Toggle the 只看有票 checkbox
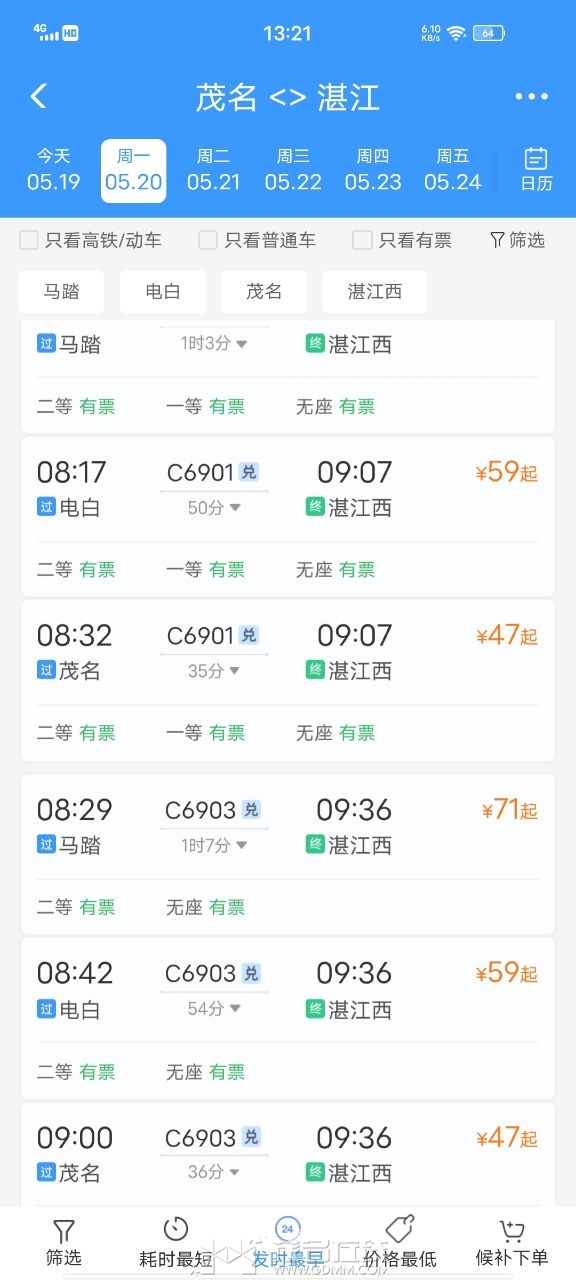The height and width of the screenshot is (1280, 576). [x=362, y=240]
